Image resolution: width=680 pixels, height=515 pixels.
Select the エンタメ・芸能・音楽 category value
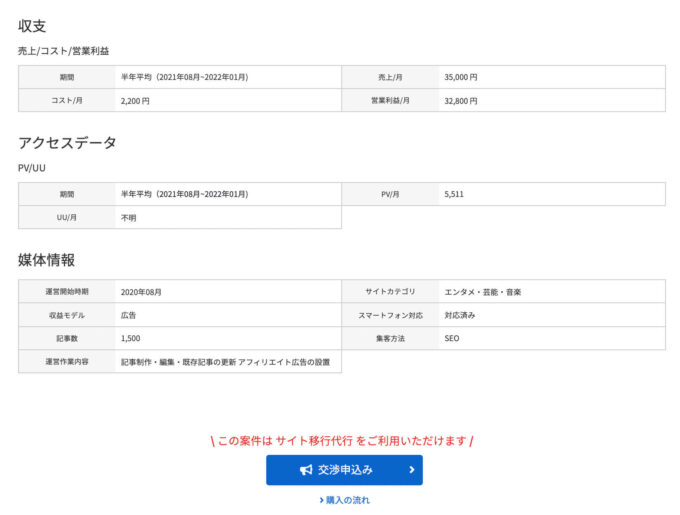483,292
